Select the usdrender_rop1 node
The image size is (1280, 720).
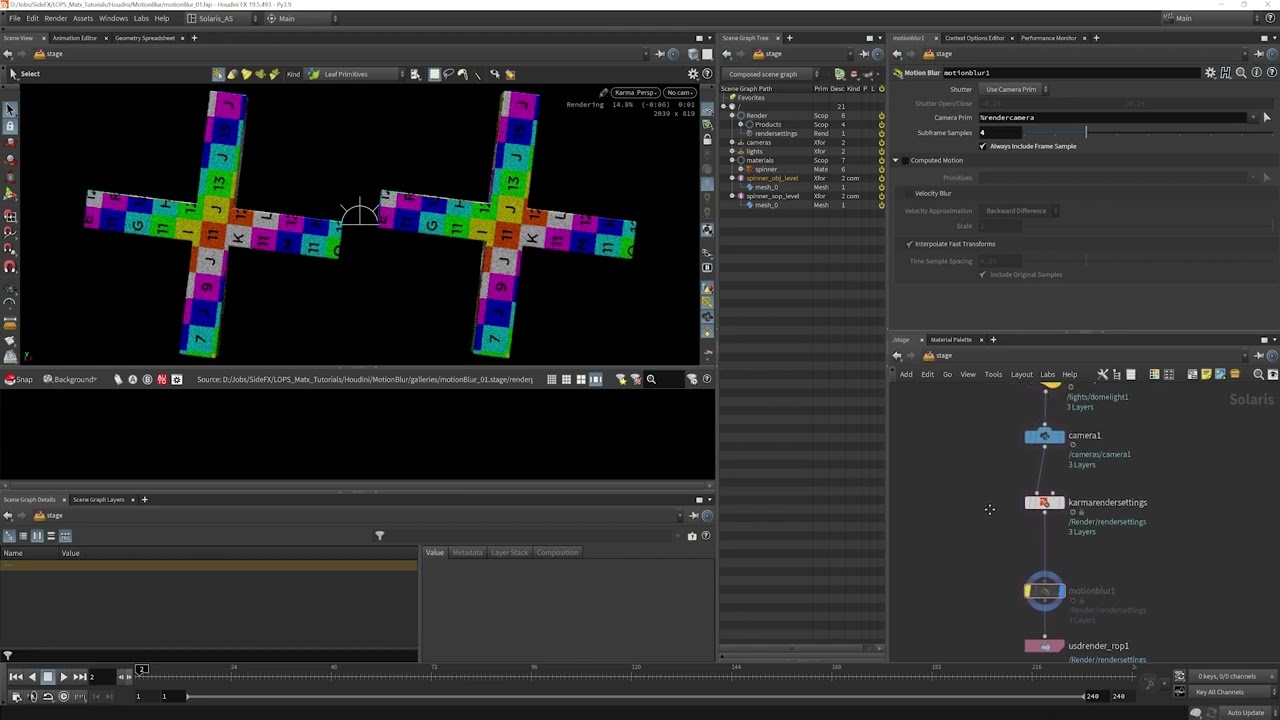coord(1045,646)
